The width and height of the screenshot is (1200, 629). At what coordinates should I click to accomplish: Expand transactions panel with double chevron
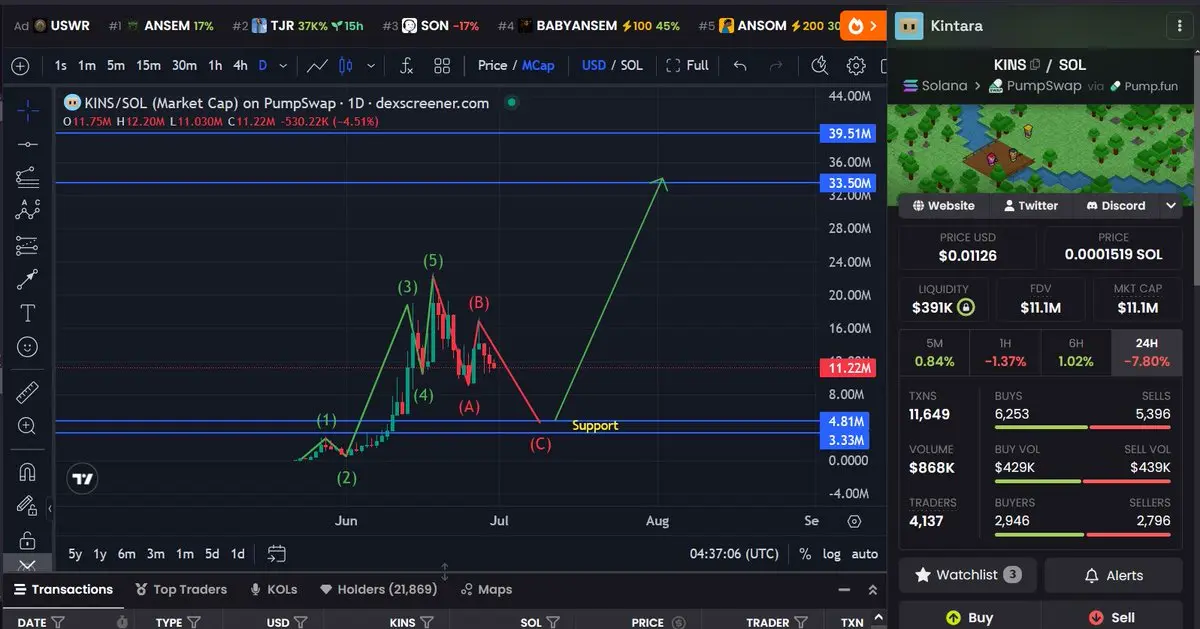pos(872,590)
